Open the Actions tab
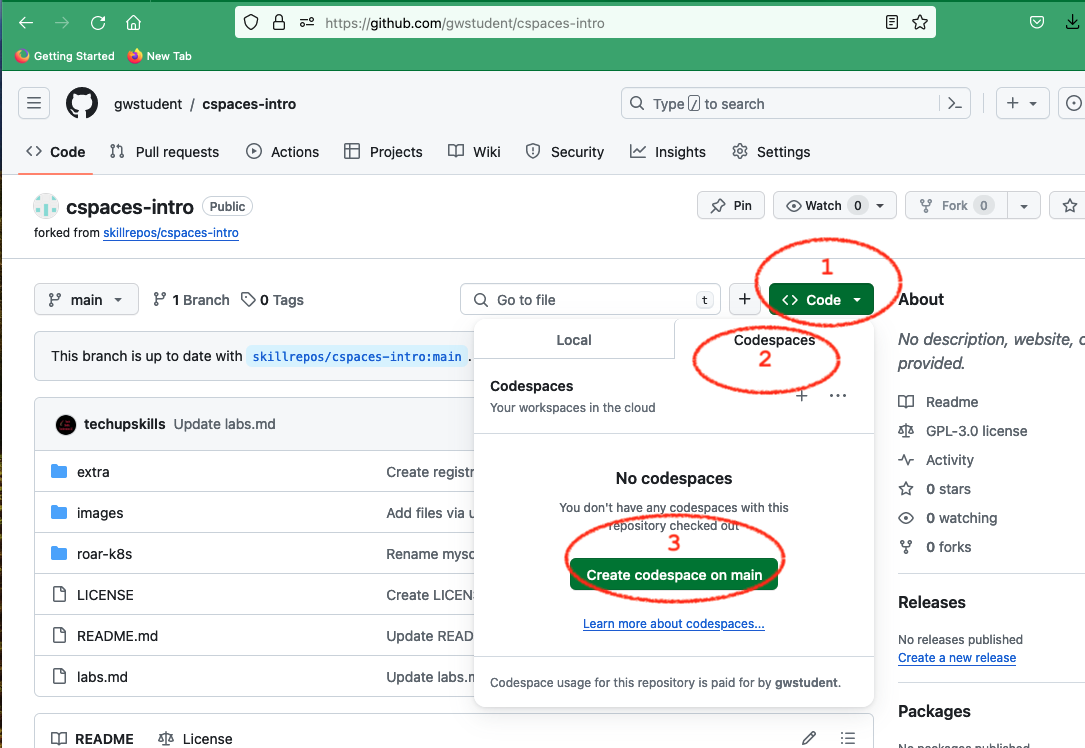Image resolution: width=1085 pixels, height=748 pixels. [282, 152]
